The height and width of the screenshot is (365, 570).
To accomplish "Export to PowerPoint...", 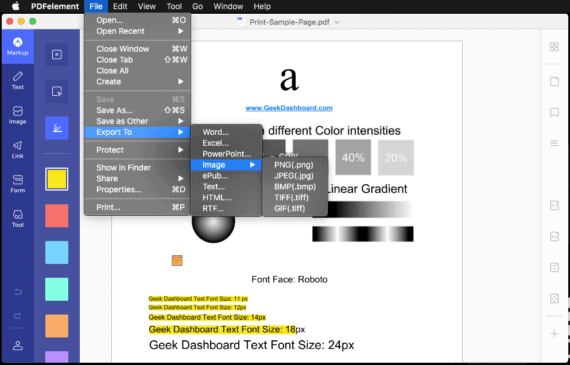I will pyautogui.click(x=226, y=154).
